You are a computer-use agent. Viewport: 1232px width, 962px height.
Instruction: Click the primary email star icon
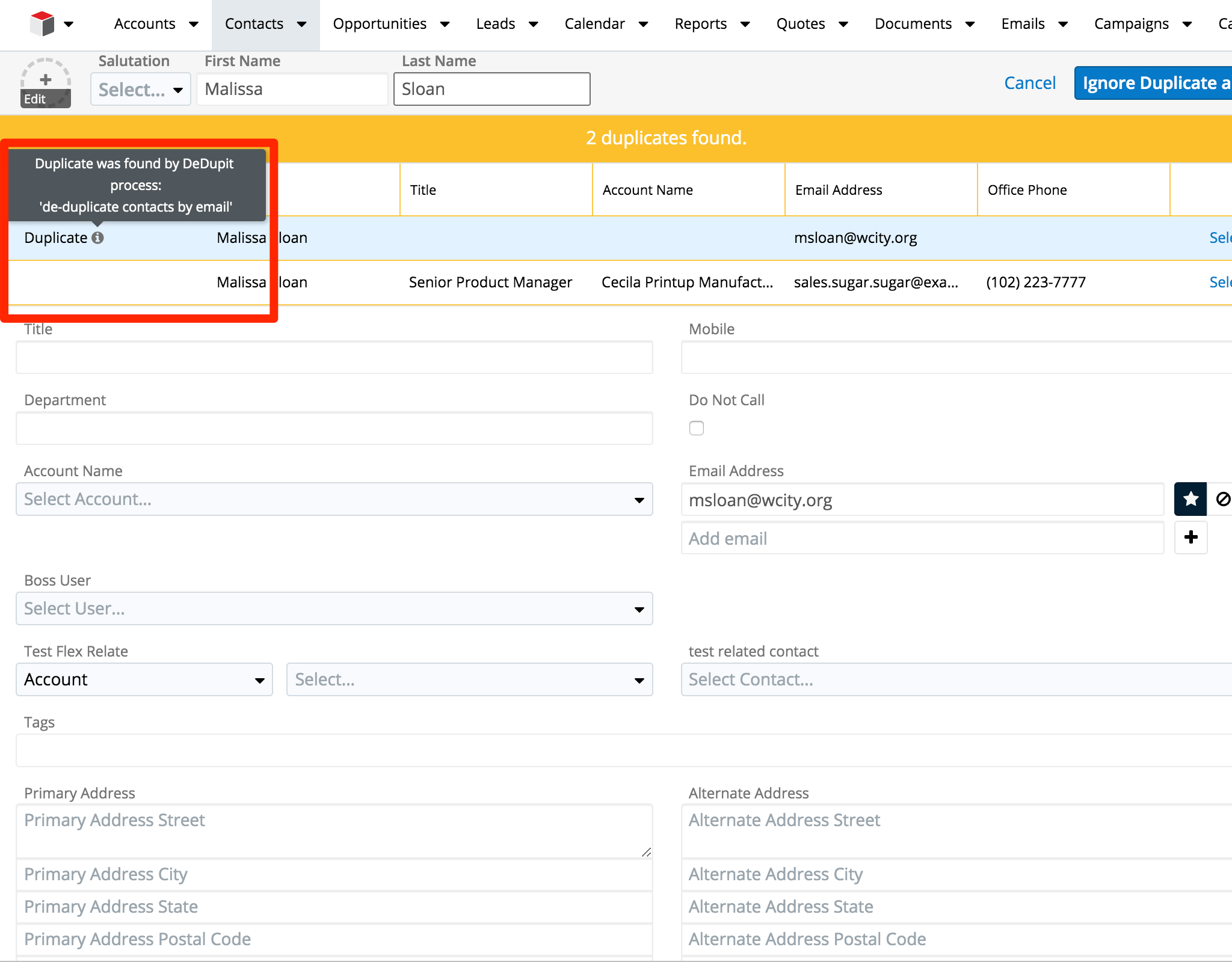1190,499
